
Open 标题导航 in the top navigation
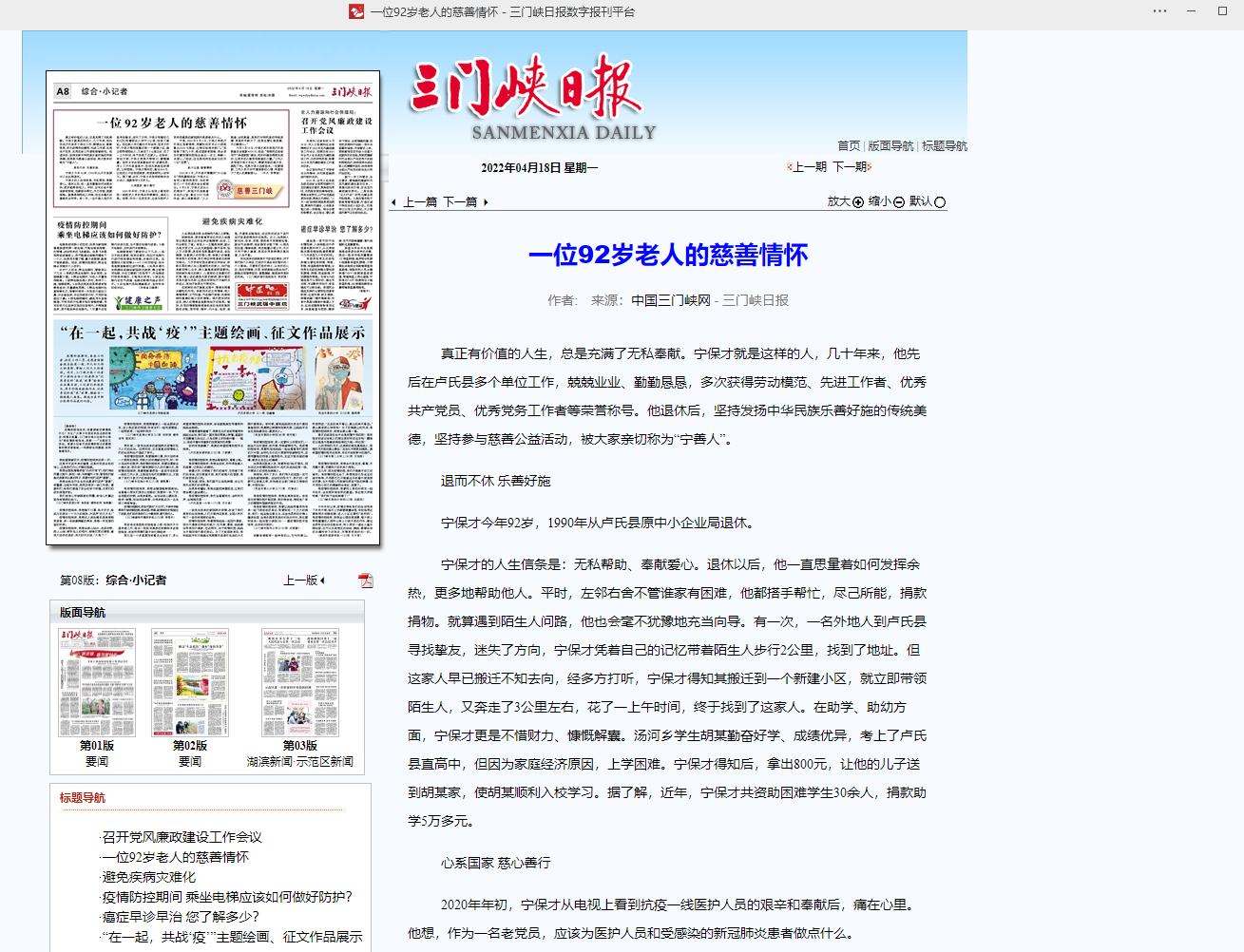coord(944,145)
